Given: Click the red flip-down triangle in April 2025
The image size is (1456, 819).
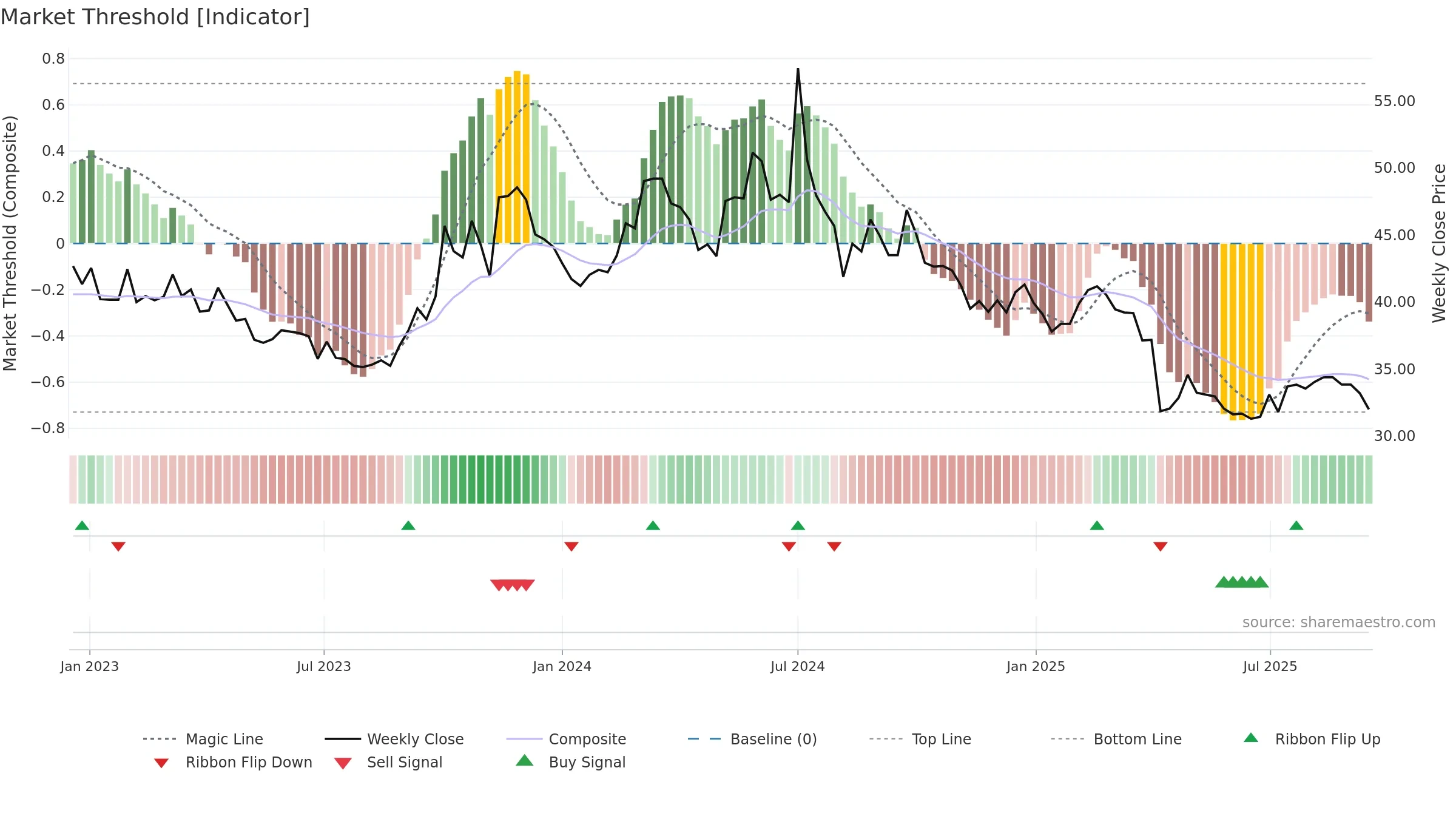Looking at the screenshot, I should 1161,547.
